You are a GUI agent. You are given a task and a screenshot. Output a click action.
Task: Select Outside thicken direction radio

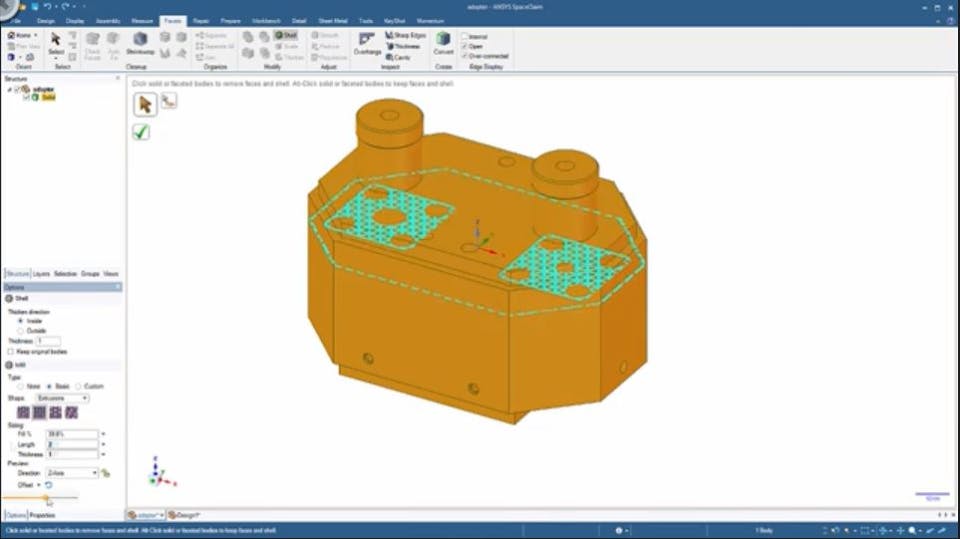pos(20,331)
